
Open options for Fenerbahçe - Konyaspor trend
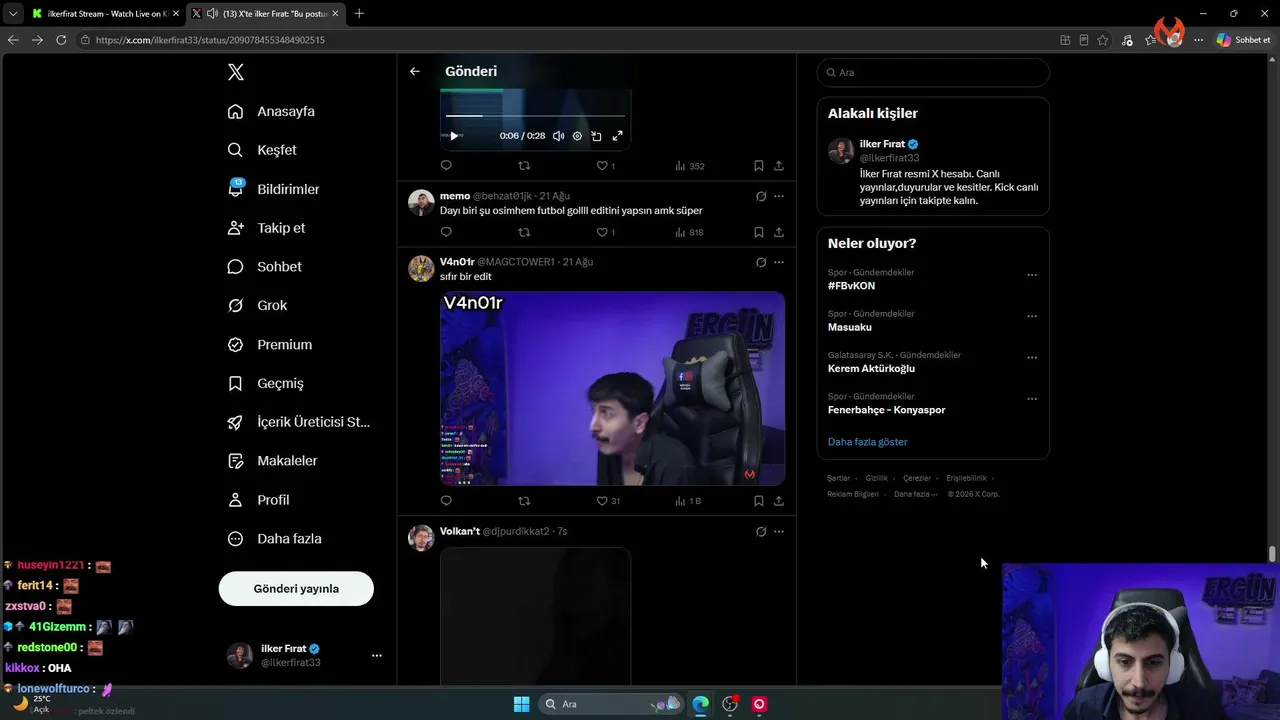pos(1032,399)
